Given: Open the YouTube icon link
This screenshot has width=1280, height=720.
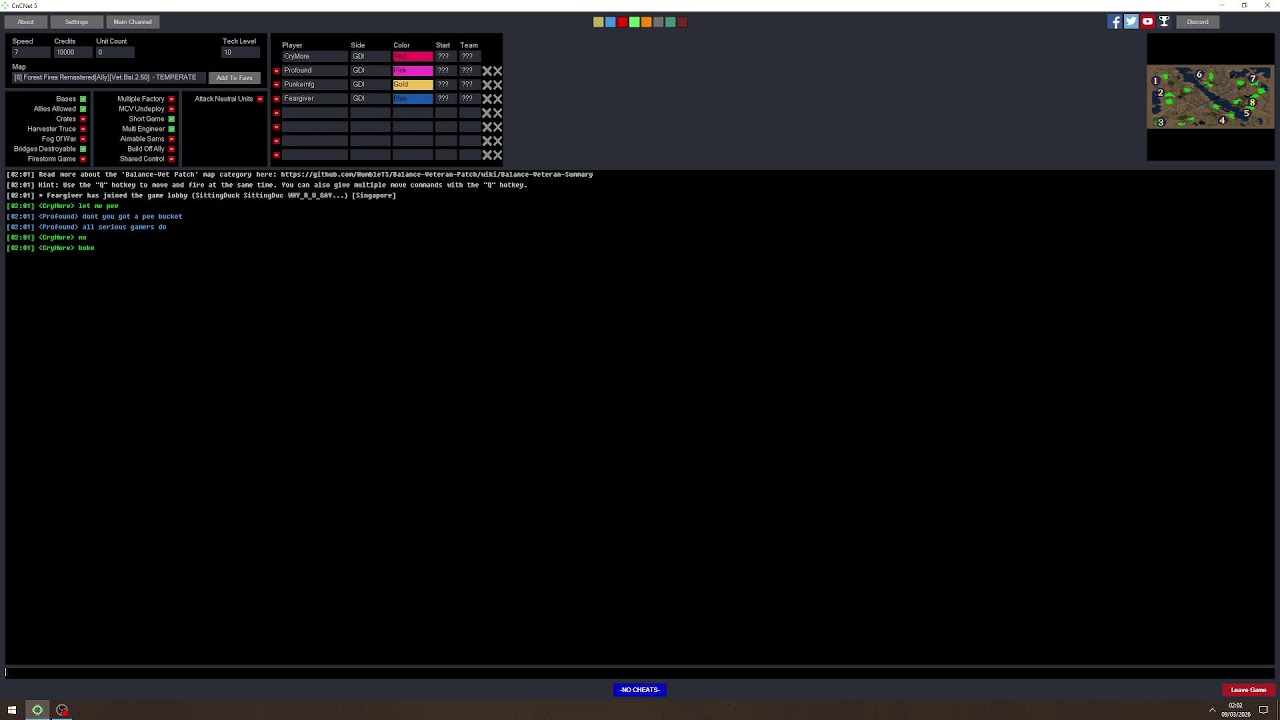Looking at the screenshot, I should 1147,21.
